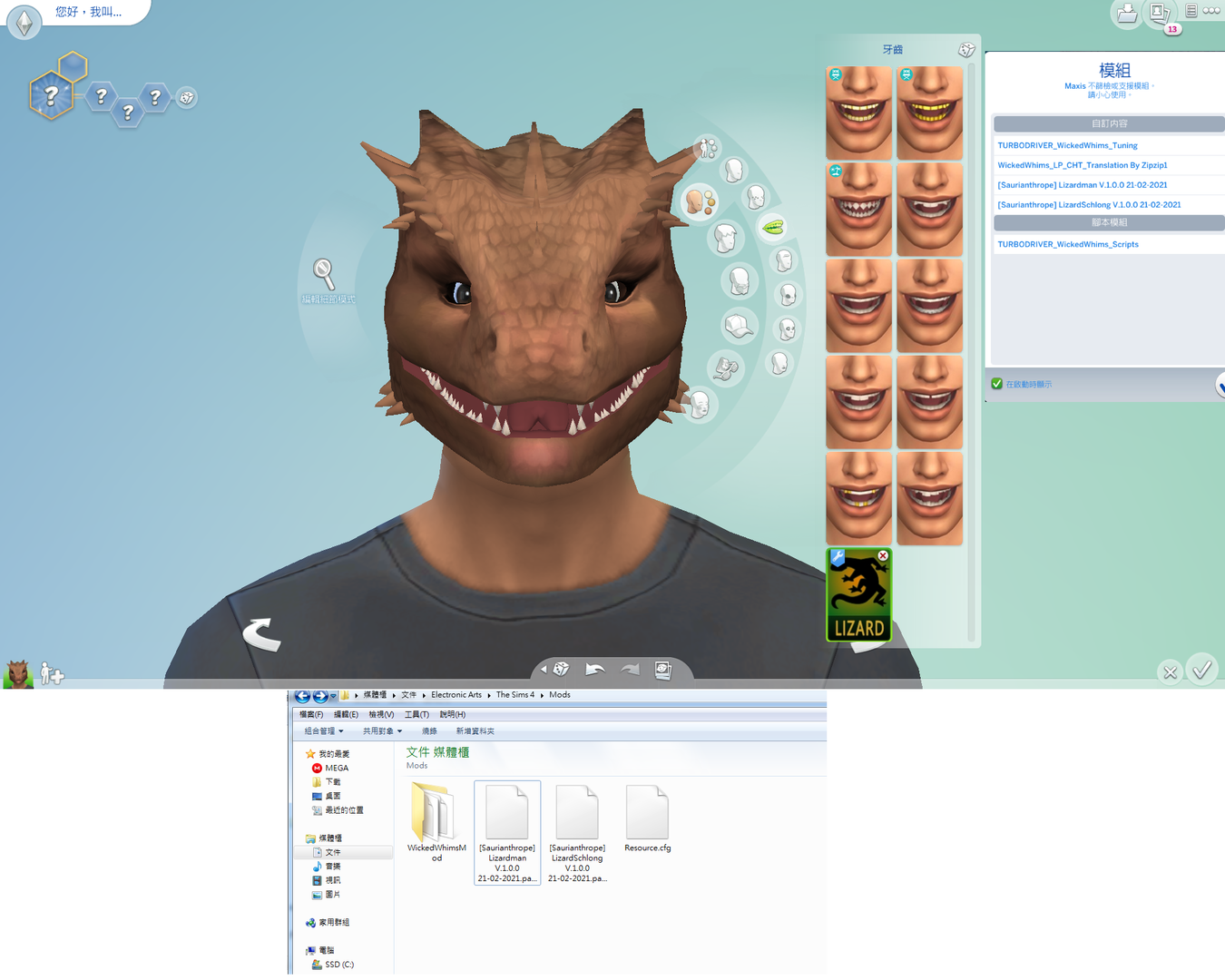1225x980 pixels.
Task: Select the green teeth category icon
Action: (773, 227)
